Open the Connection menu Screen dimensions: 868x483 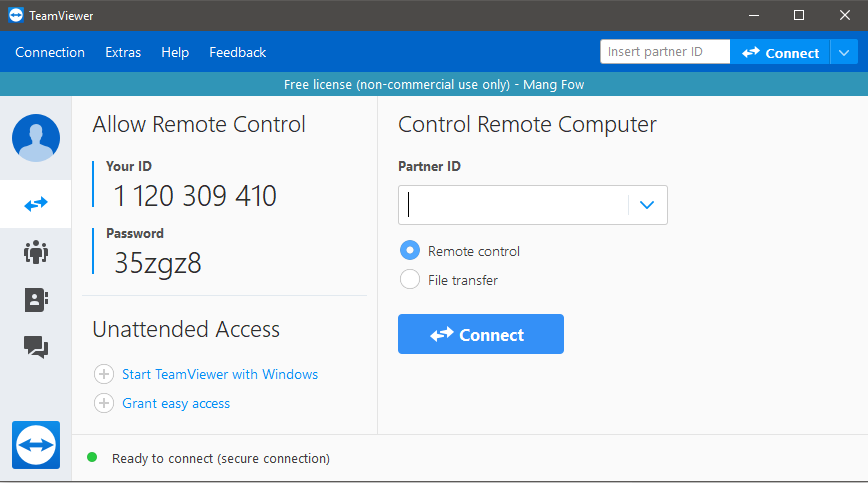click(x=50, y=53)
